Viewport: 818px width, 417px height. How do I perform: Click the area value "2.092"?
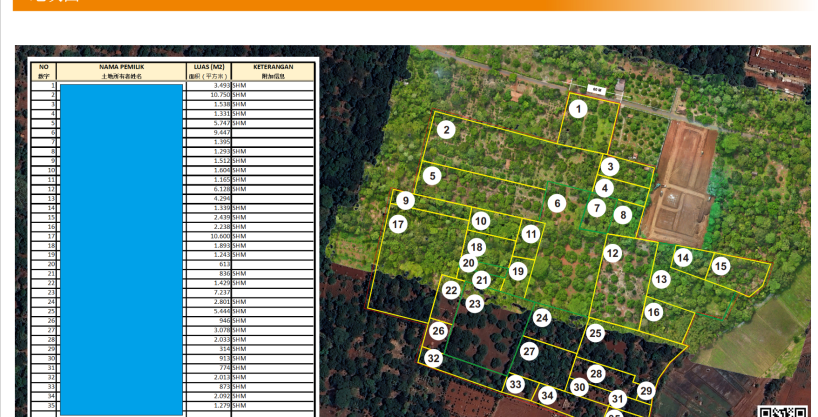(222, 396)
